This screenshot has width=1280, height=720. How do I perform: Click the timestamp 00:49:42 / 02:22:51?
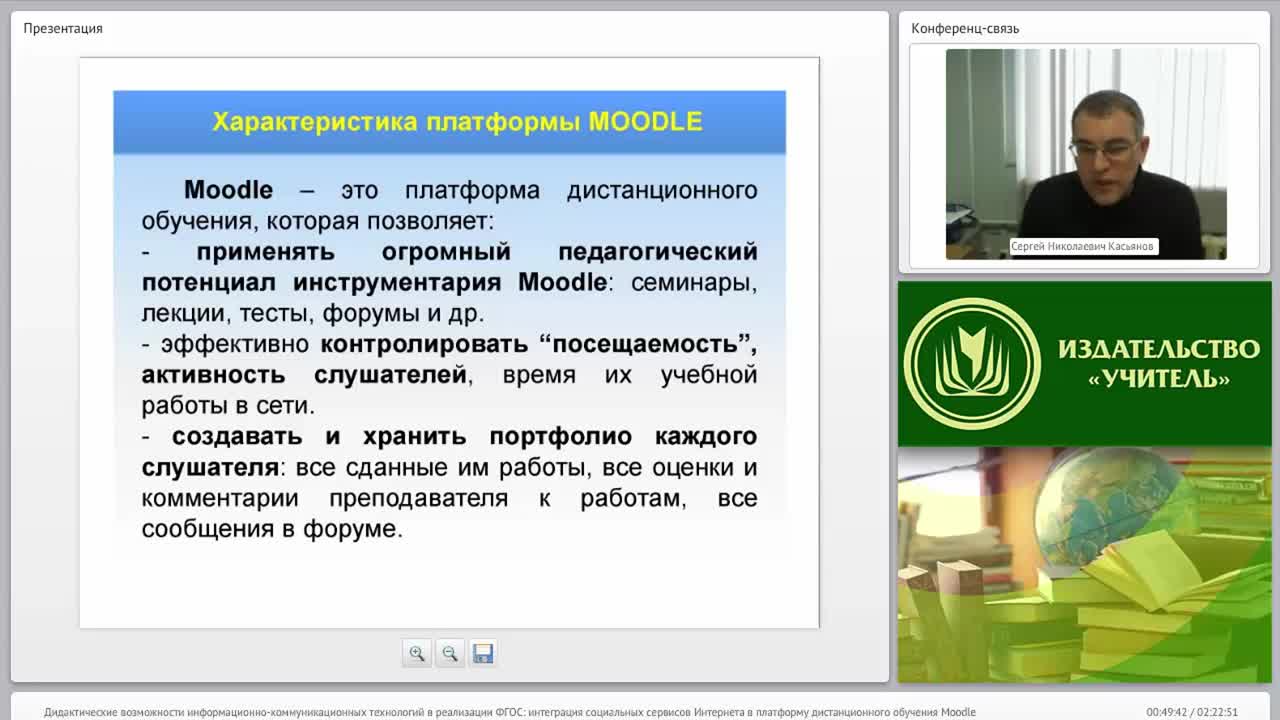tap(1192, 712)
